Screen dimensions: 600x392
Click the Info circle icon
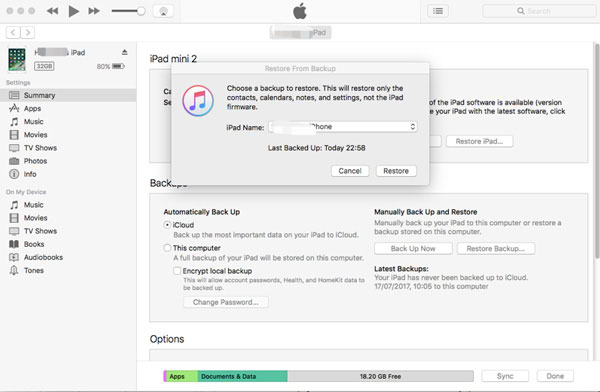point(14,174)
